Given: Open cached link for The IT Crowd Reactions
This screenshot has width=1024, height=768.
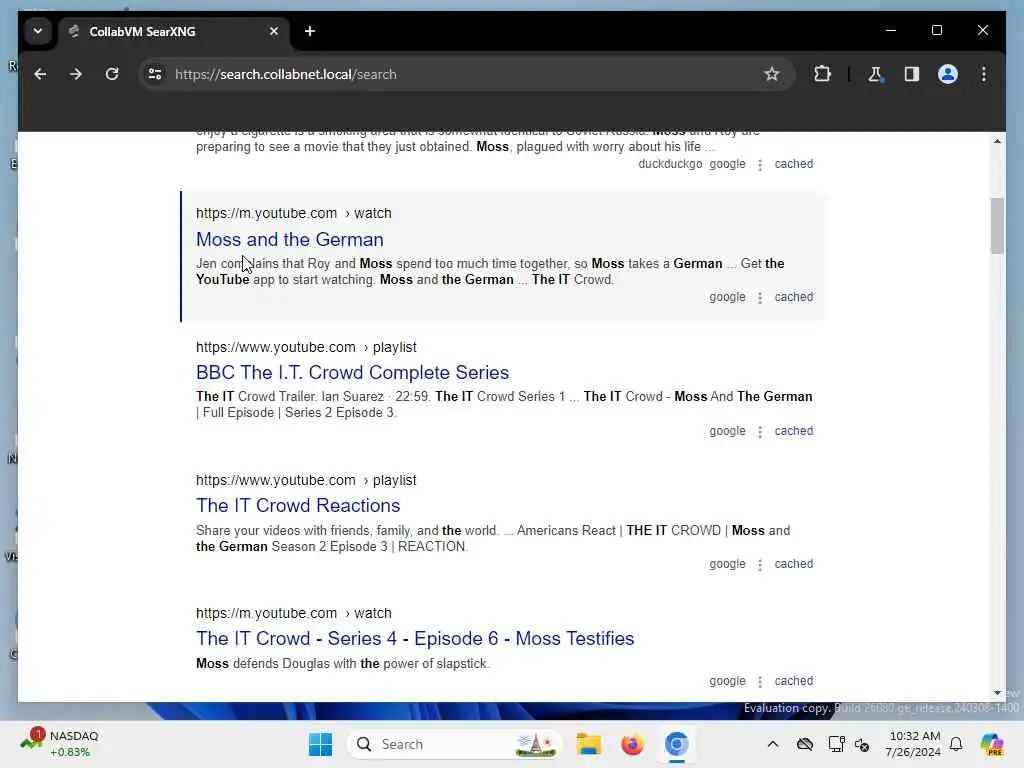Looking at the screenshot, I should pos(793,564).
